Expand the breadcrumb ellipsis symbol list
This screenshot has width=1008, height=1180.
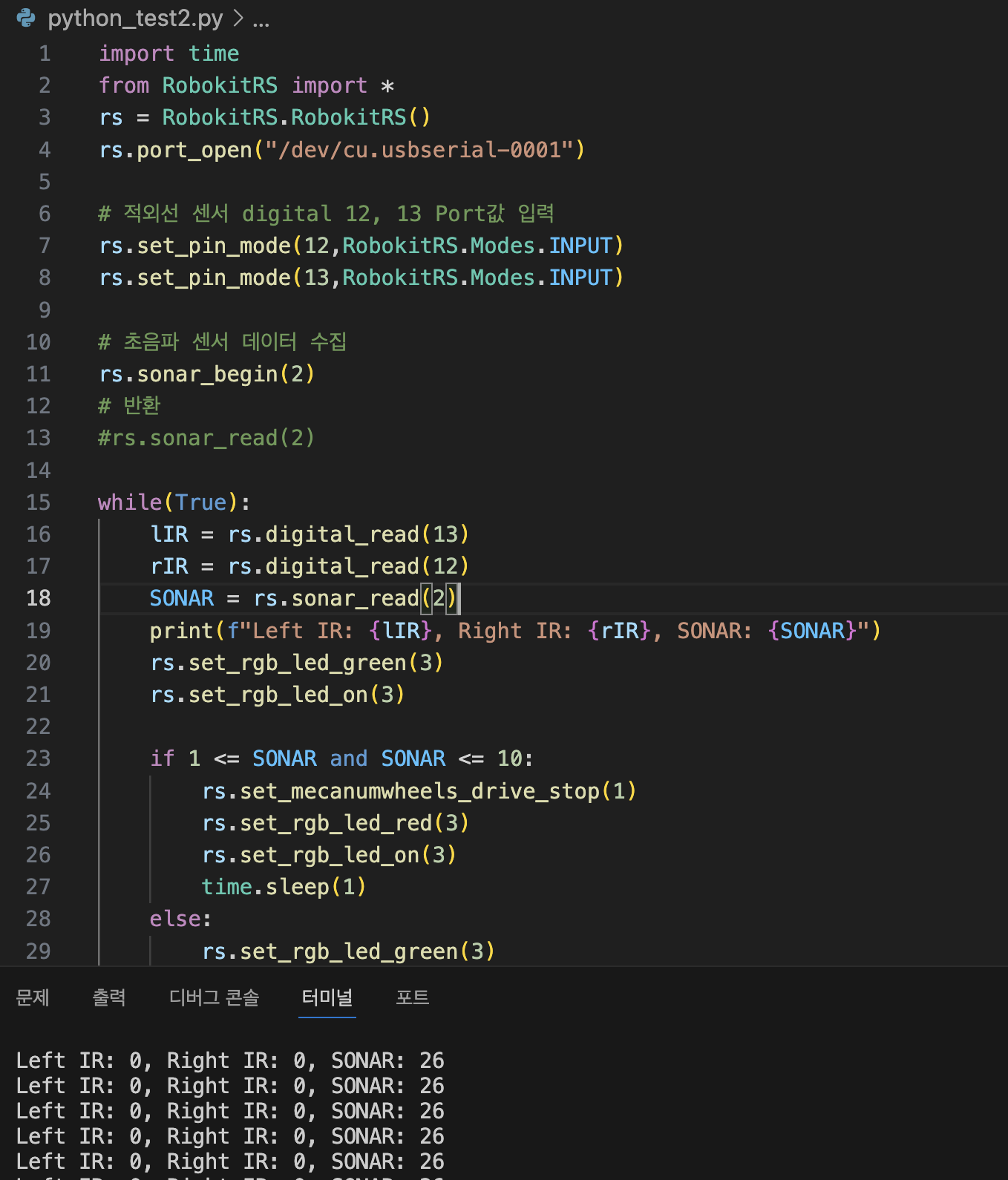(x=261, y=19)
